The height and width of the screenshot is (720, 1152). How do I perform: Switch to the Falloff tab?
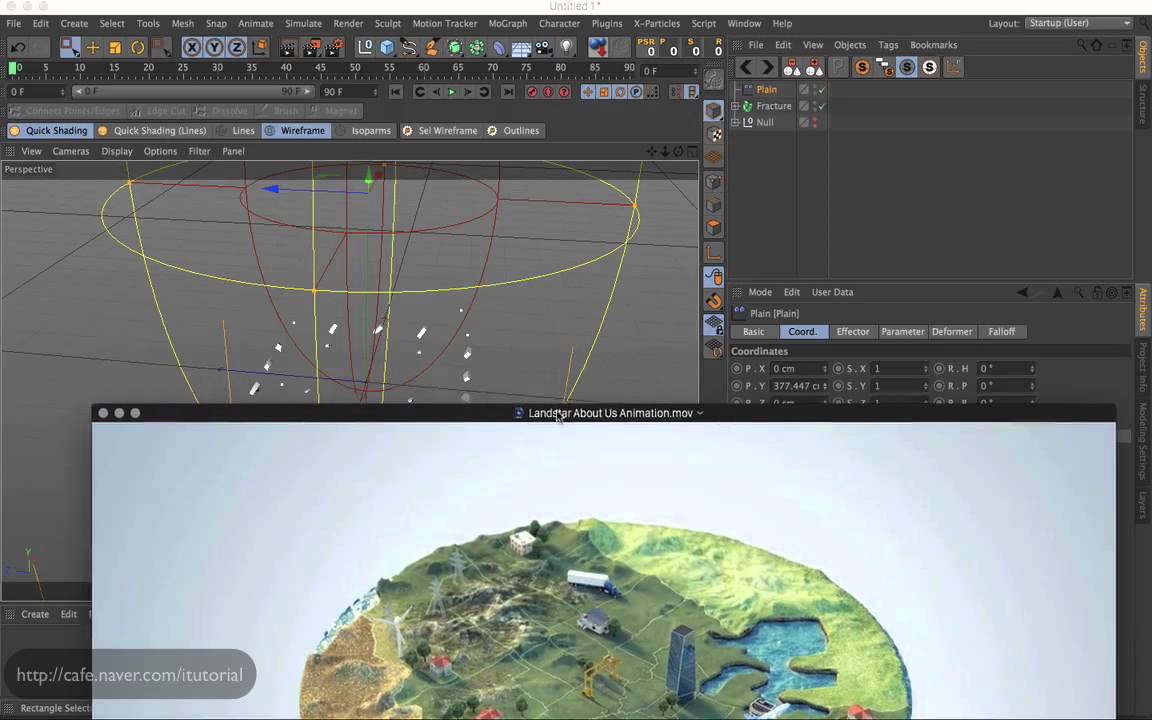(1001, 332)
